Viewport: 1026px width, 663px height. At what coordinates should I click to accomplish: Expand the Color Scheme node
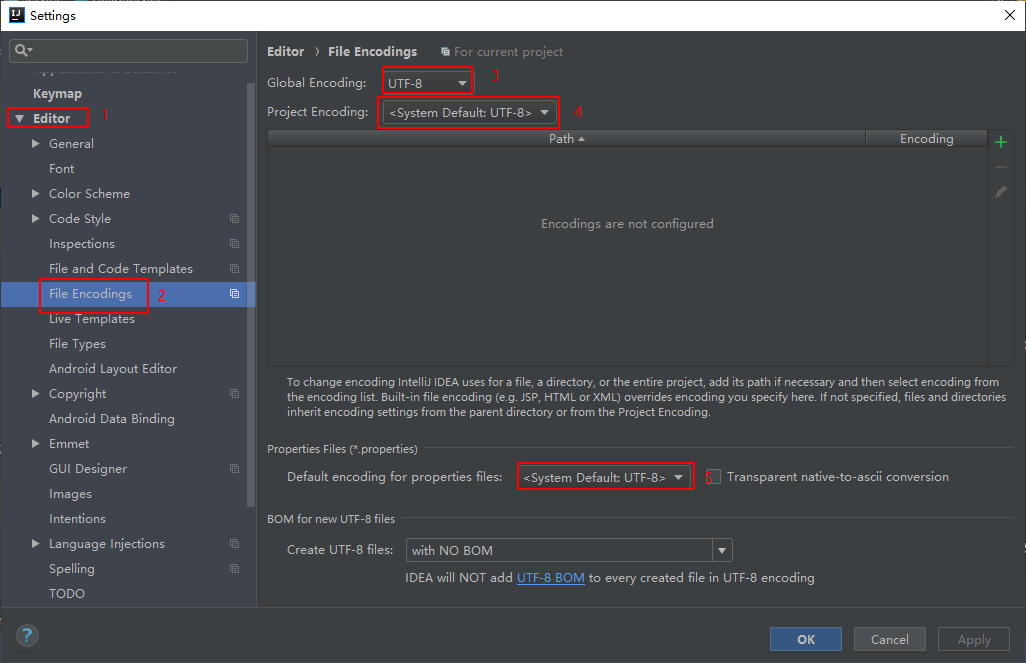click(35, 194)
